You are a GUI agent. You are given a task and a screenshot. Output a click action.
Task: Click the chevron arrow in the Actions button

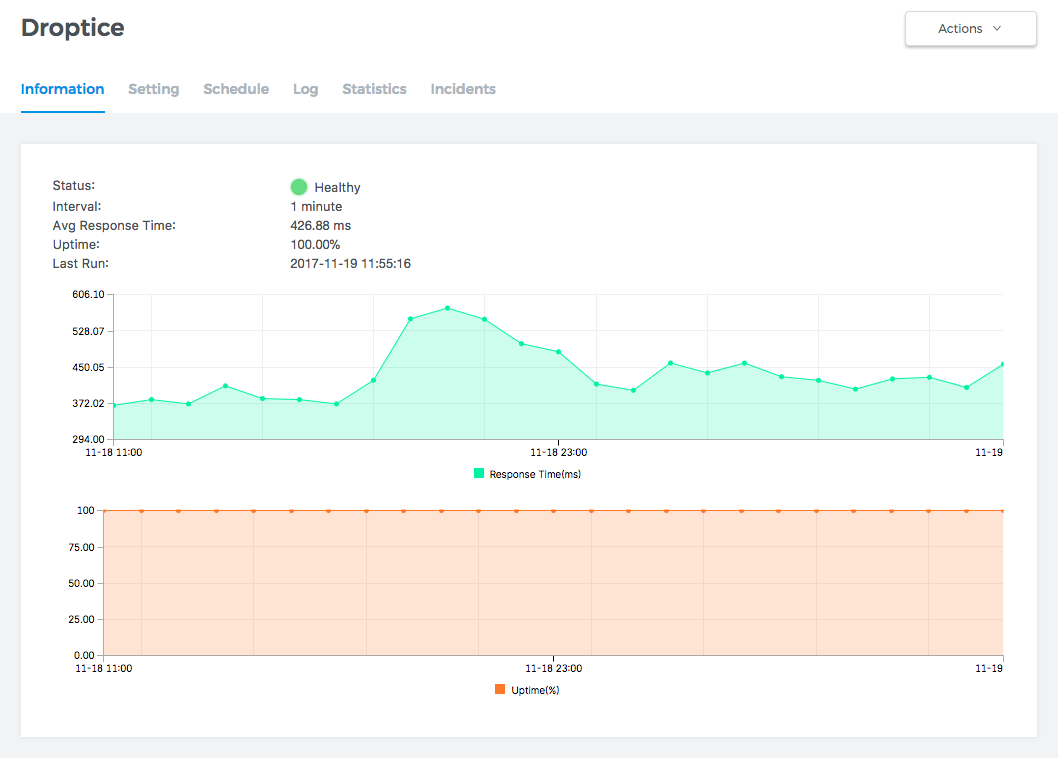pyautogui.click(x=997, y=29)
